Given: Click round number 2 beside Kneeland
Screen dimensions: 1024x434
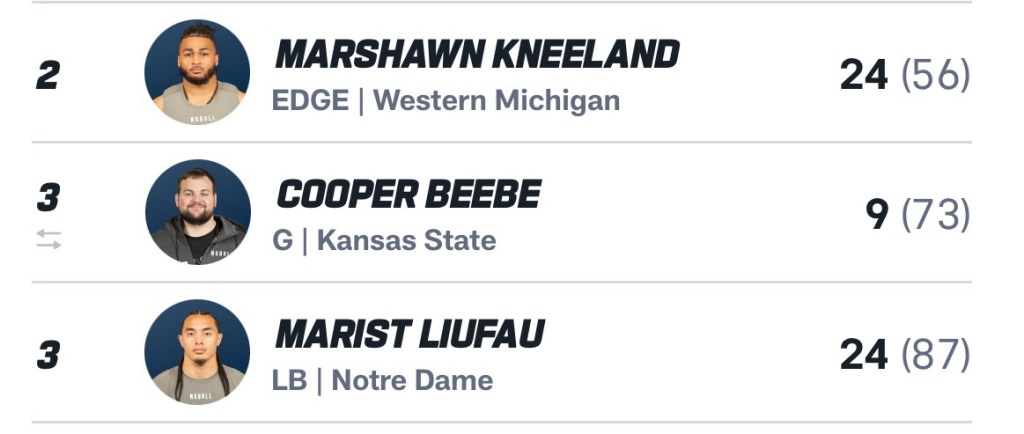Looking at the screenshot, I should (47, 77).
